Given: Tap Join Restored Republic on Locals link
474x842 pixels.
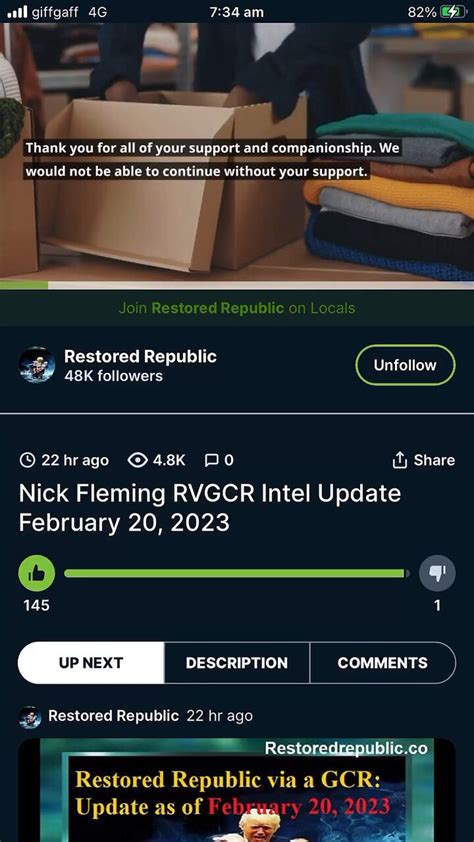Looking at the screenshot, I should (237, 308).
